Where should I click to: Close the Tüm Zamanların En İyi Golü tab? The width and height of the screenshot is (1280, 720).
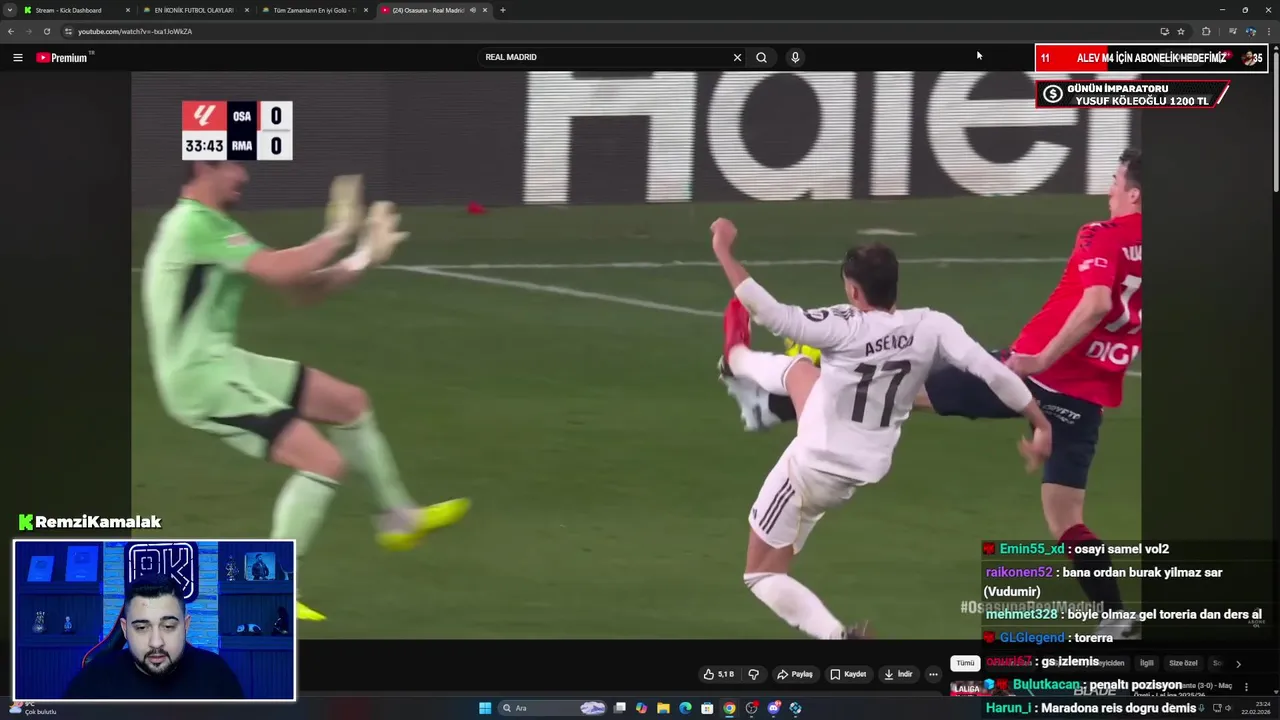click(366, 10)
